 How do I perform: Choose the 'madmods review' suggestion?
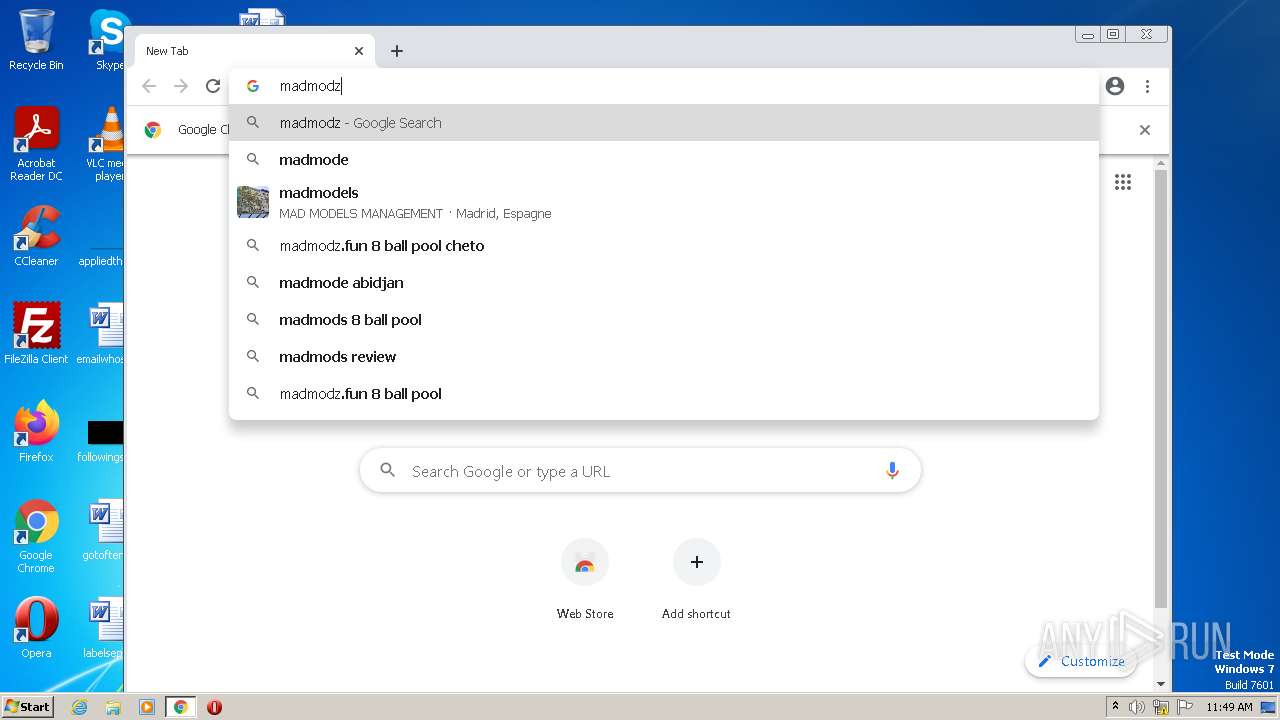click(664, 357)
